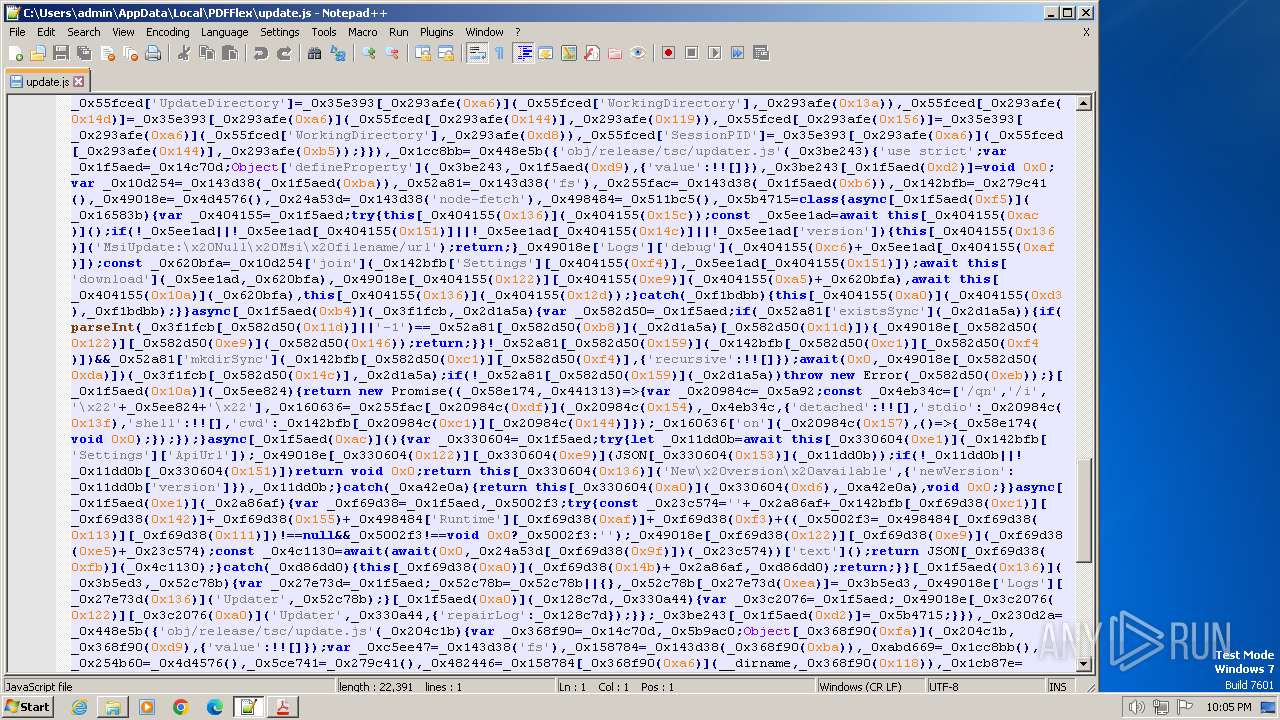
Task: Open the User Defined Language dialog icon
Action: point(546,53)
